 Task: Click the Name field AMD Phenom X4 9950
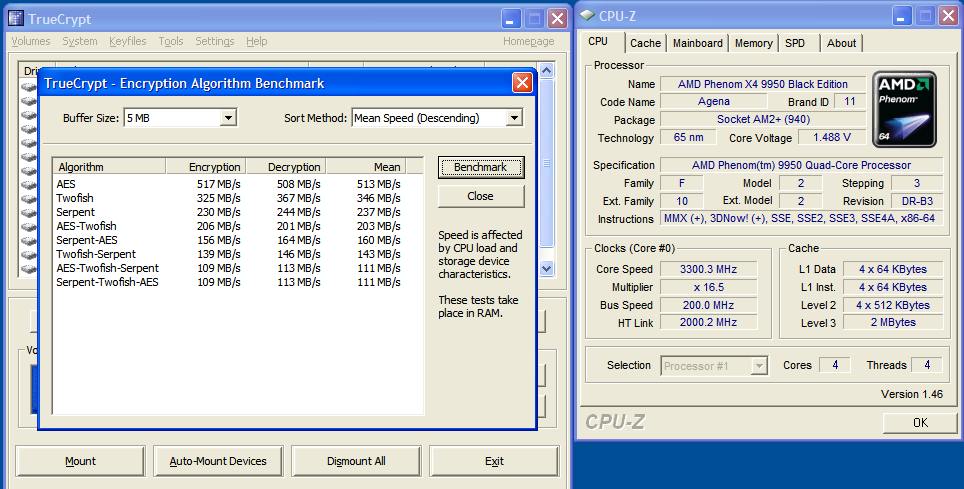[x=762, y=84]
